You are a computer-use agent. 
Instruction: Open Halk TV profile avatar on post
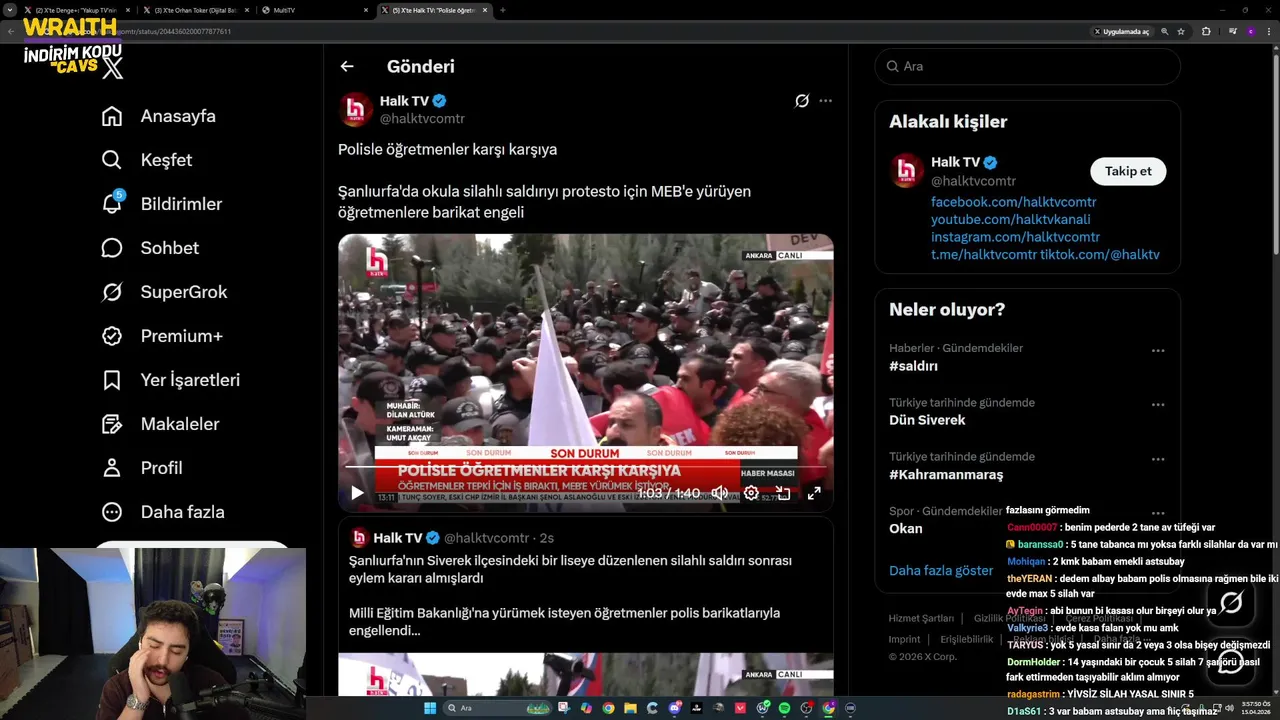[355, 109]
